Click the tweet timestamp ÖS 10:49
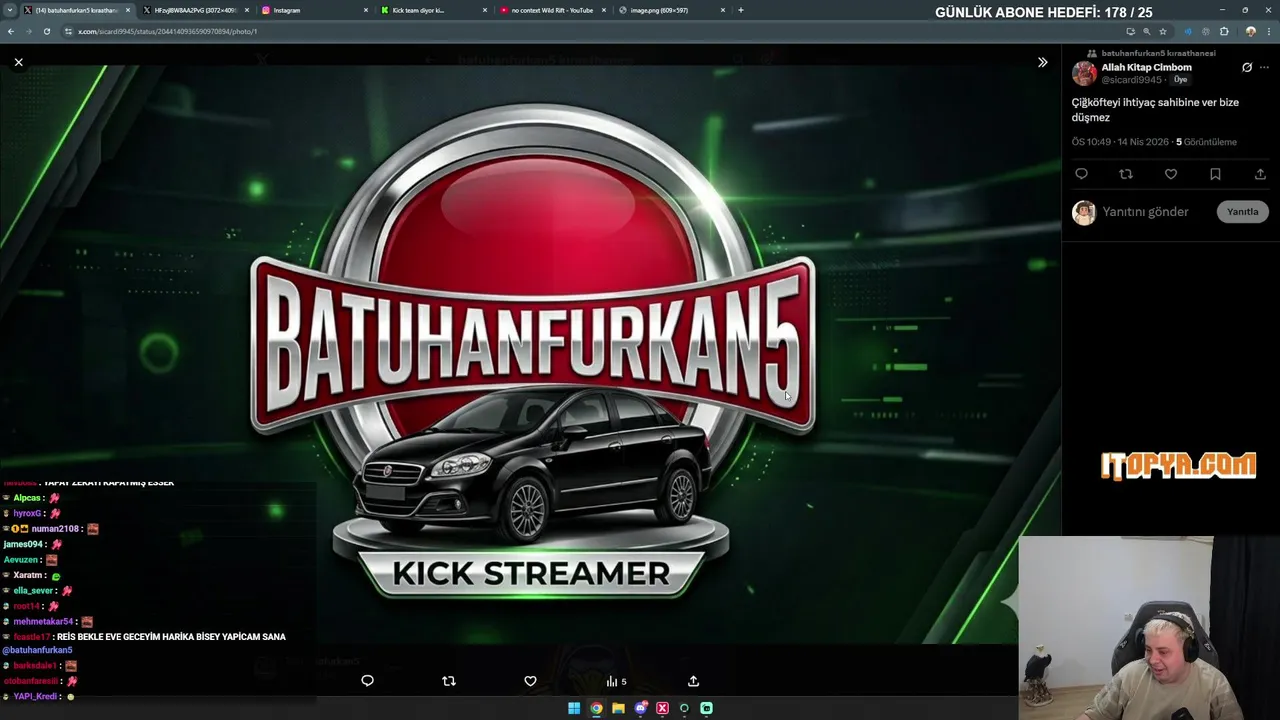Viewport: 1280px width, 720px height. (x=1120, y=142)
